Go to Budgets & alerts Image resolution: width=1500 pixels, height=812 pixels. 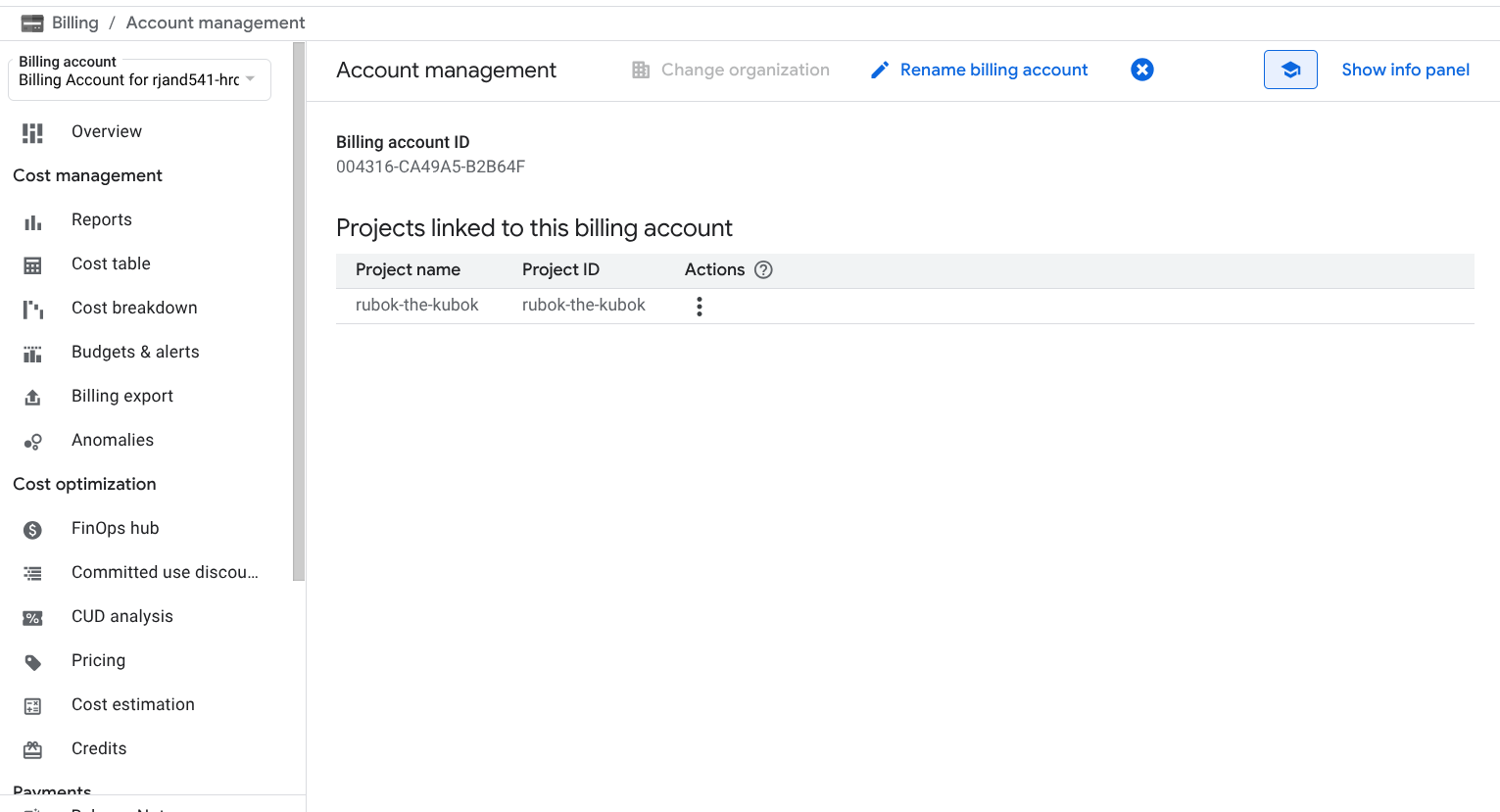[x=135, y=352]
